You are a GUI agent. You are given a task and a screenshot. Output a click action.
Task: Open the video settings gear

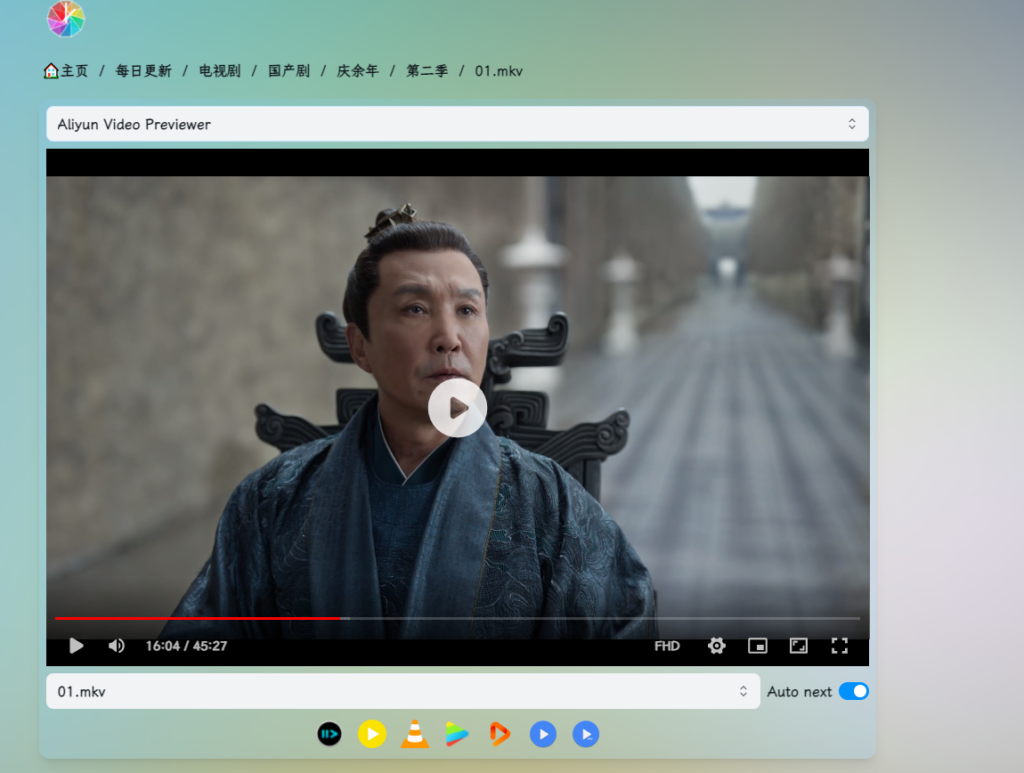tap(716, 646)
